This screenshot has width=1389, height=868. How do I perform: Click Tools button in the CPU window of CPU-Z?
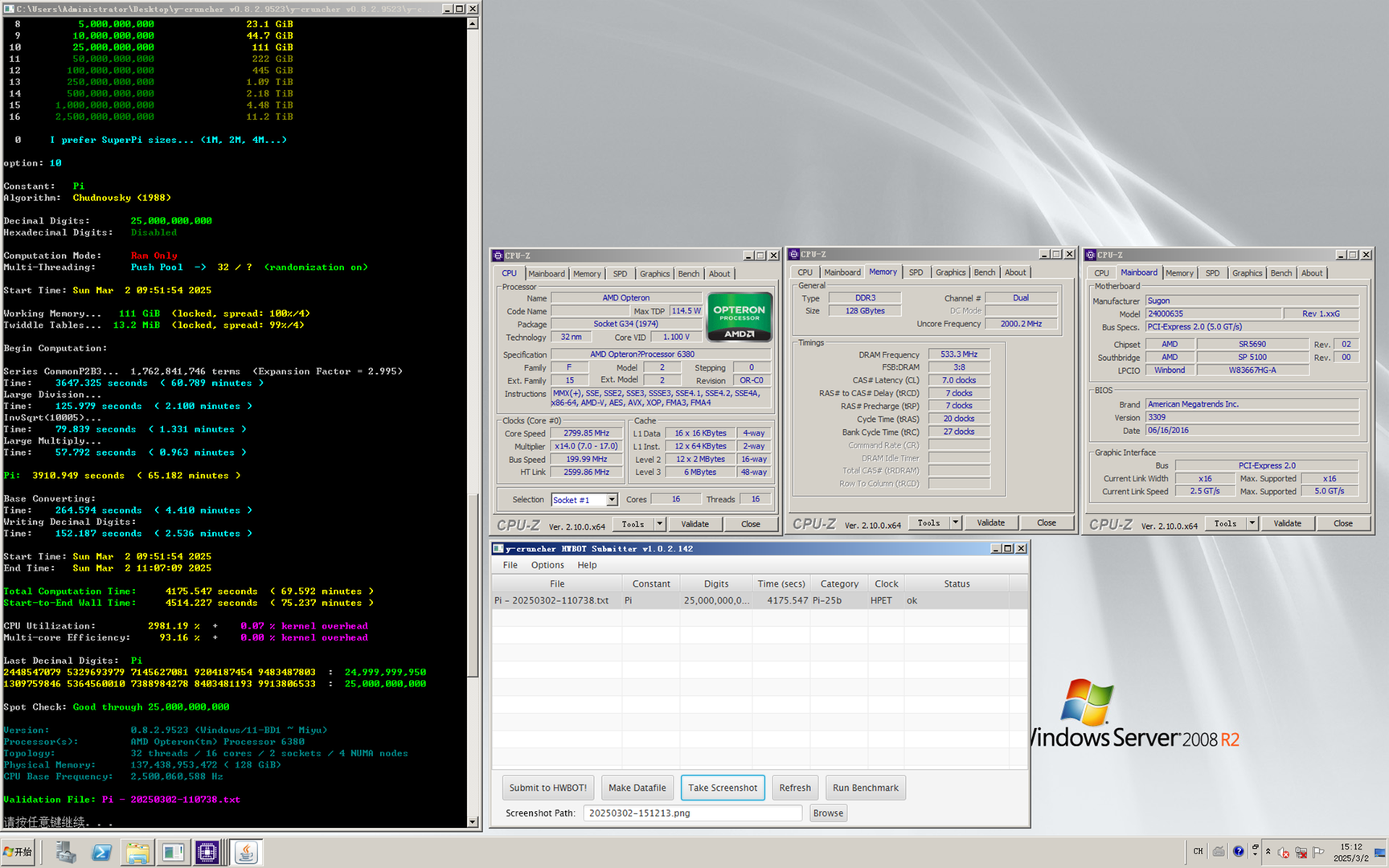633,524
